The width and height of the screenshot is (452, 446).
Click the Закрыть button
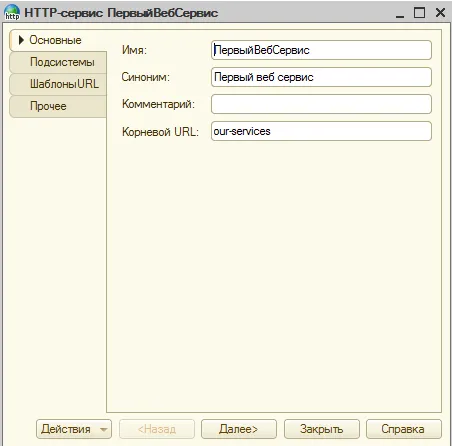322,429
